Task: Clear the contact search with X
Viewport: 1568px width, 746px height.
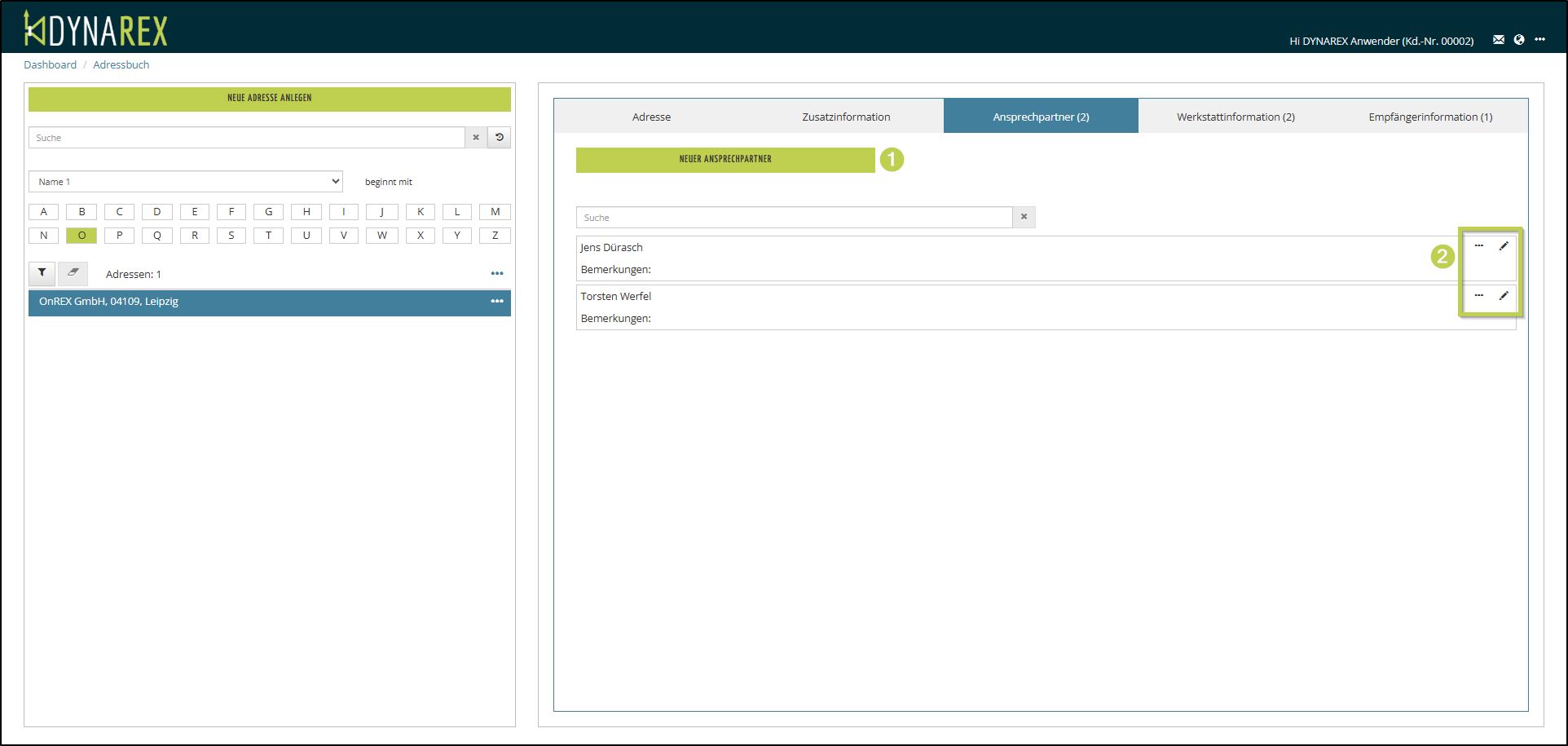Action: 1024,217
